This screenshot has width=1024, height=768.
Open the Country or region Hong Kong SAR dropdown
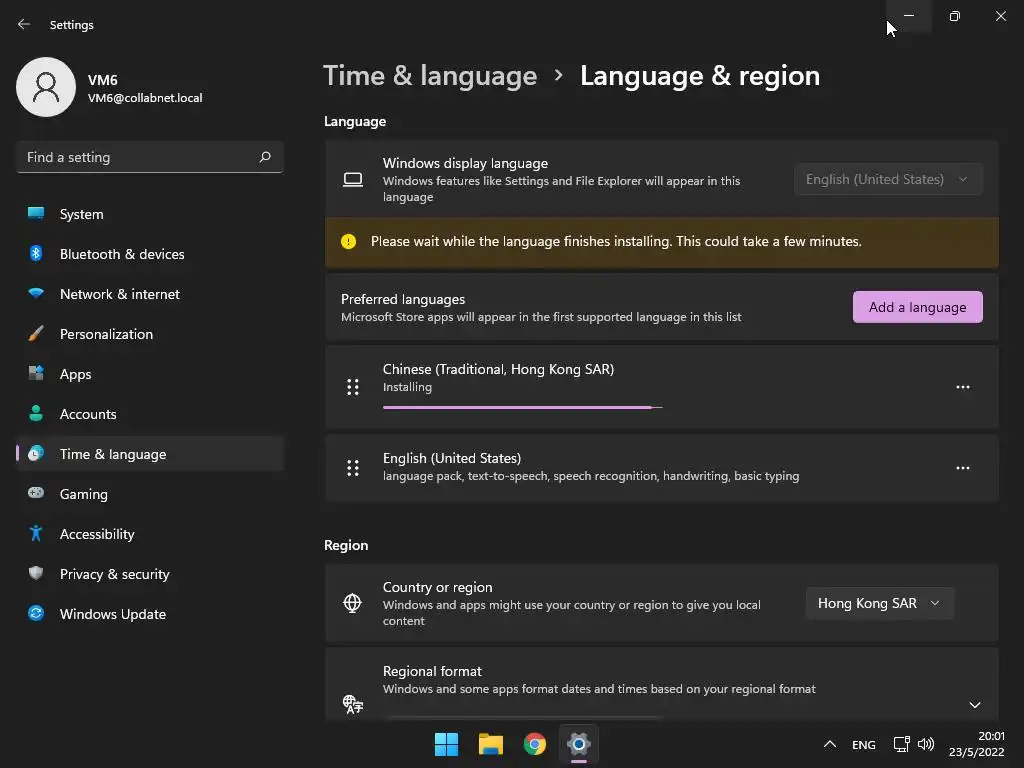[x=880, y=603]
